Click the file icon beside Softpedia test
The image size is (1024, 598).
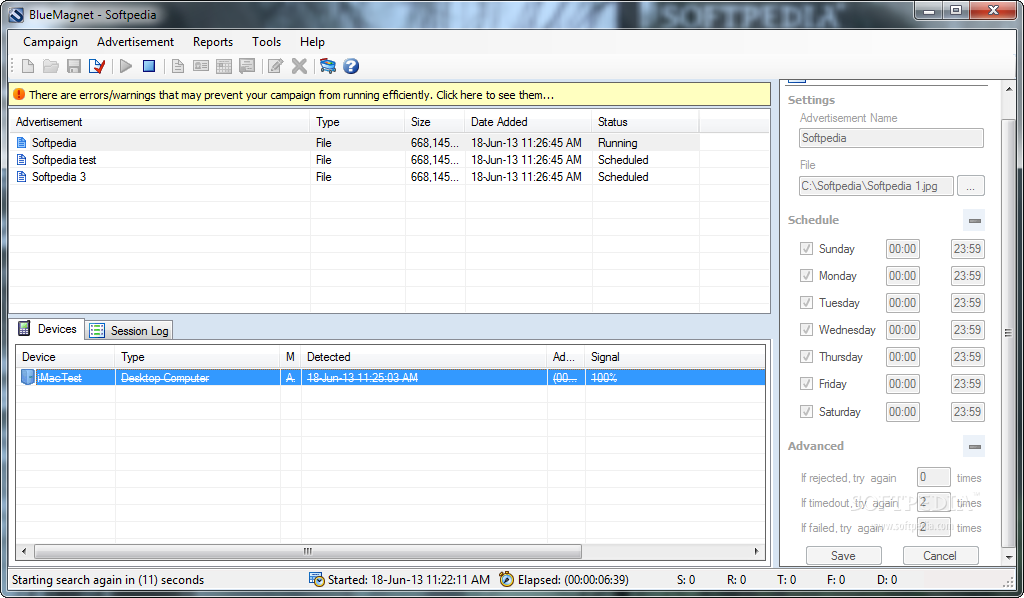coord(22,160)
